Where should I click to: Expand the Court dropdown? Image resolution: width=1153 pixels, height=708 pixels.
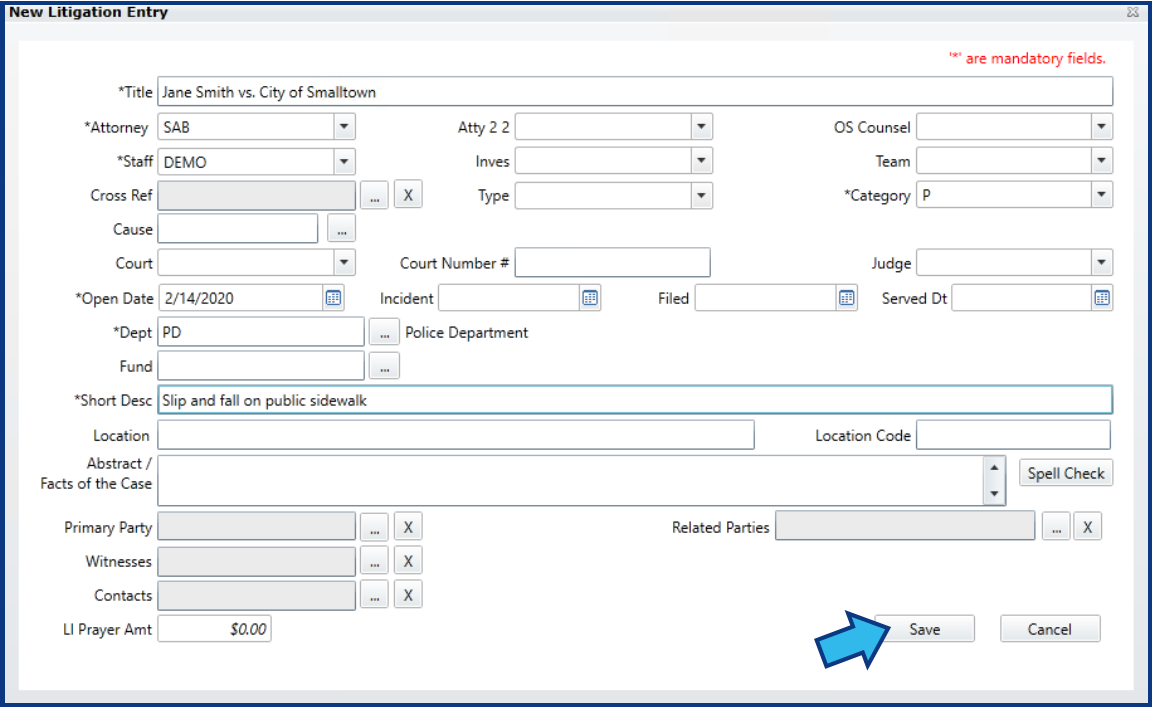pyautogui.click(x=343, y=263)
